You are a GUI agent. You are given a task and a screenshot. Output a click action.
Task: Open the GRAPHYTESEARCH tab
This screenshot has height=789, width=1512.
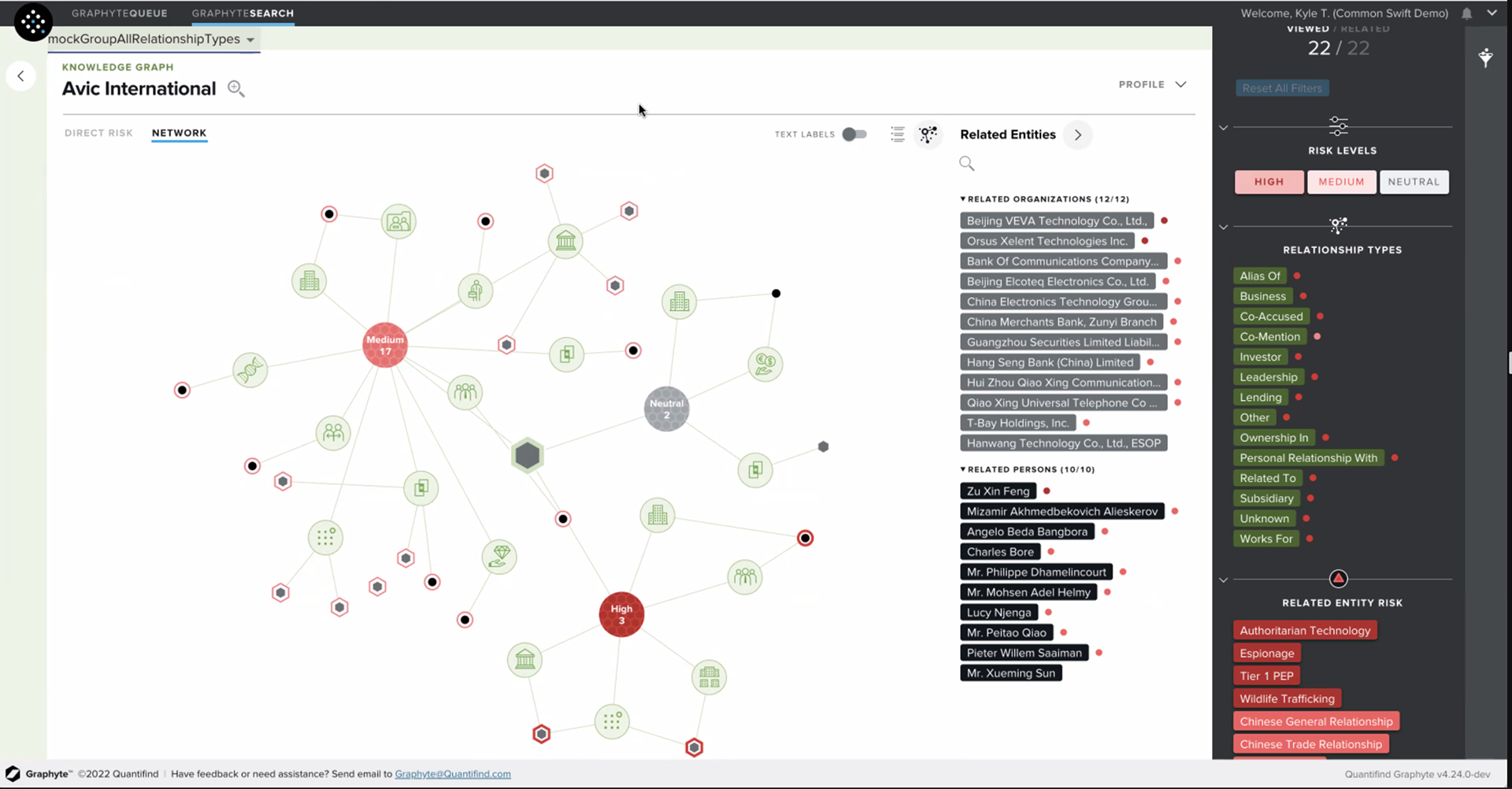243,13
